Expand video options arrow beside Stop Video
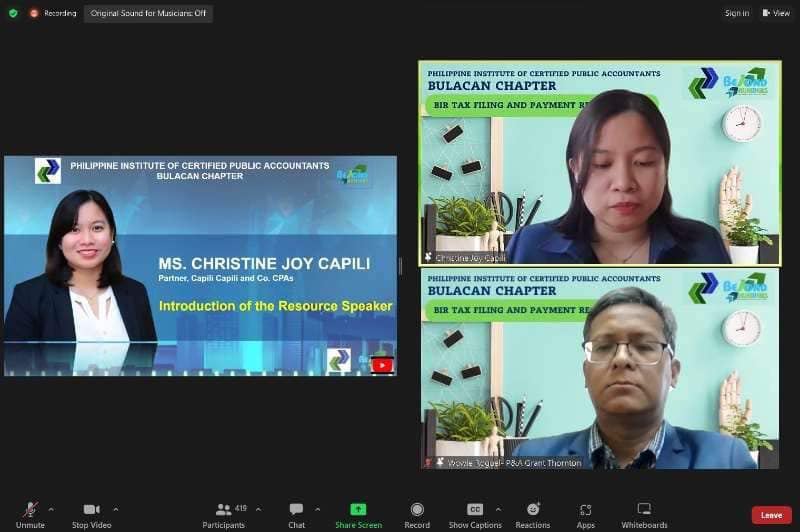This screenshot has width=800, height=532. pos(116,509)
